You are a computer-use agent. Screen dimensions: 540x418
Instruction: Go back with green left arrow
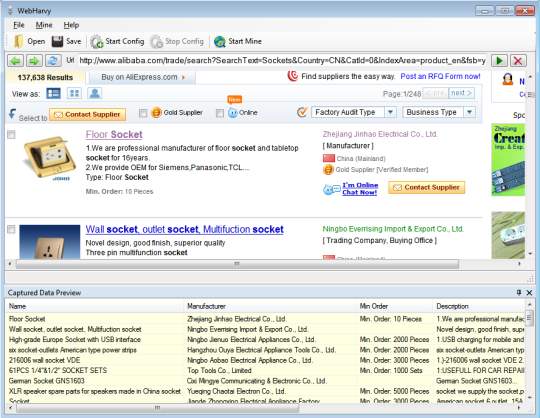point(15,61)
